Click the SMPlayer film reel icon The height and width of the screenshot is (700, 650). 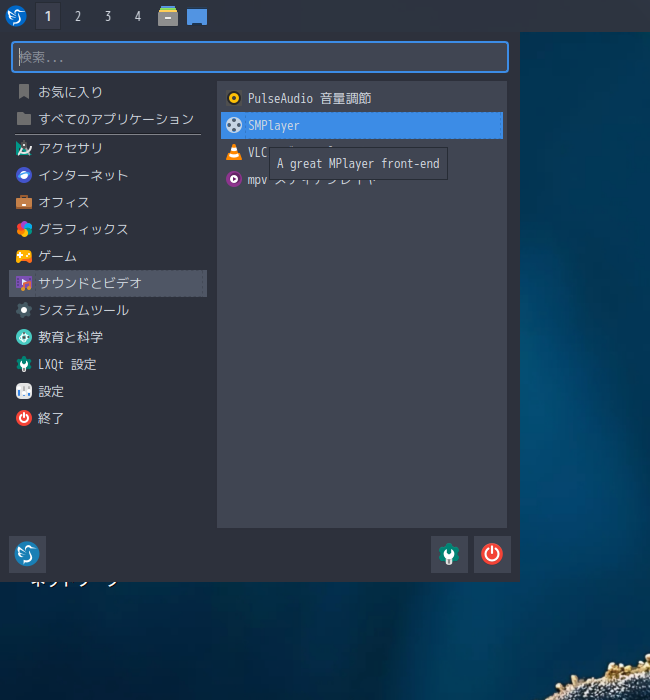tap(233, 125)
